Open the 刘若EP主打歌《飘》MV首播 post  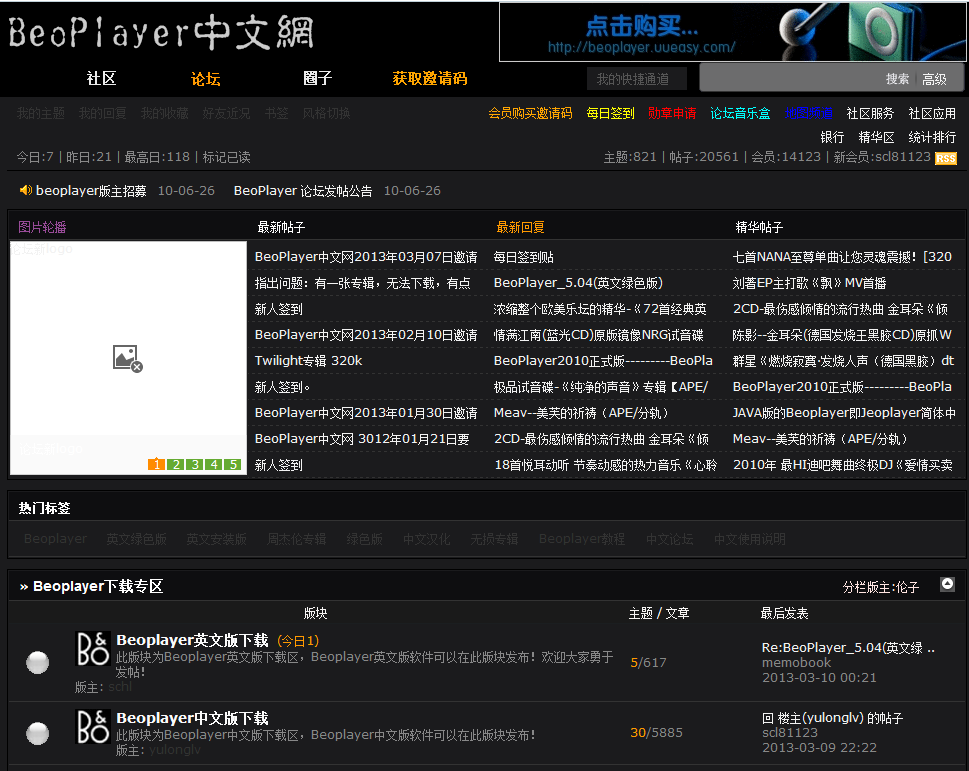809,283
